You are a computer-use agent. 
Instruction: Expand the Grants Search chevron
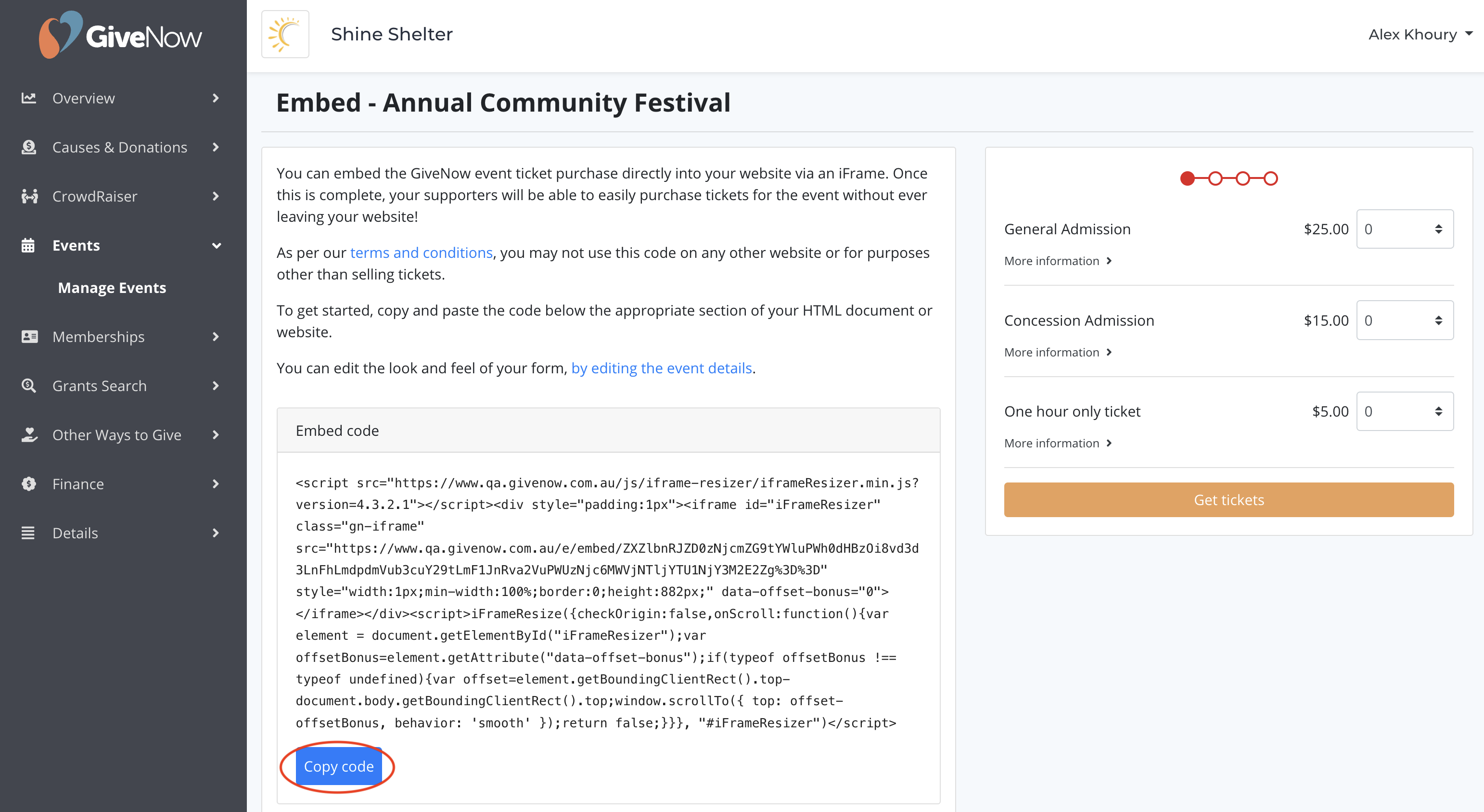point(216,386)
